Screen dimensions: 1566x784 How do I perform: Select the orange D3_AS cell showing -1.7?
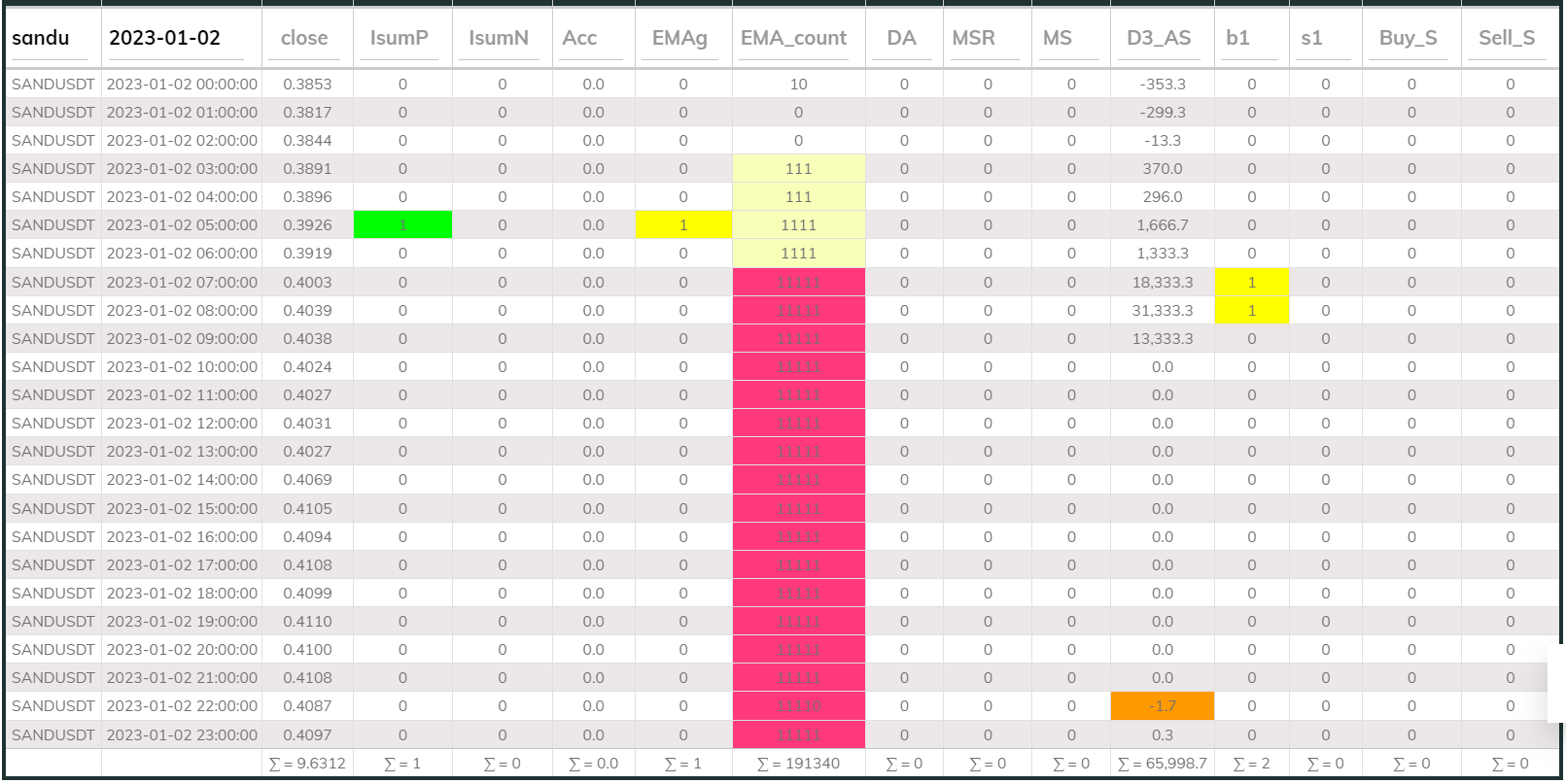pyautogui.click(x=1163, y=706)
